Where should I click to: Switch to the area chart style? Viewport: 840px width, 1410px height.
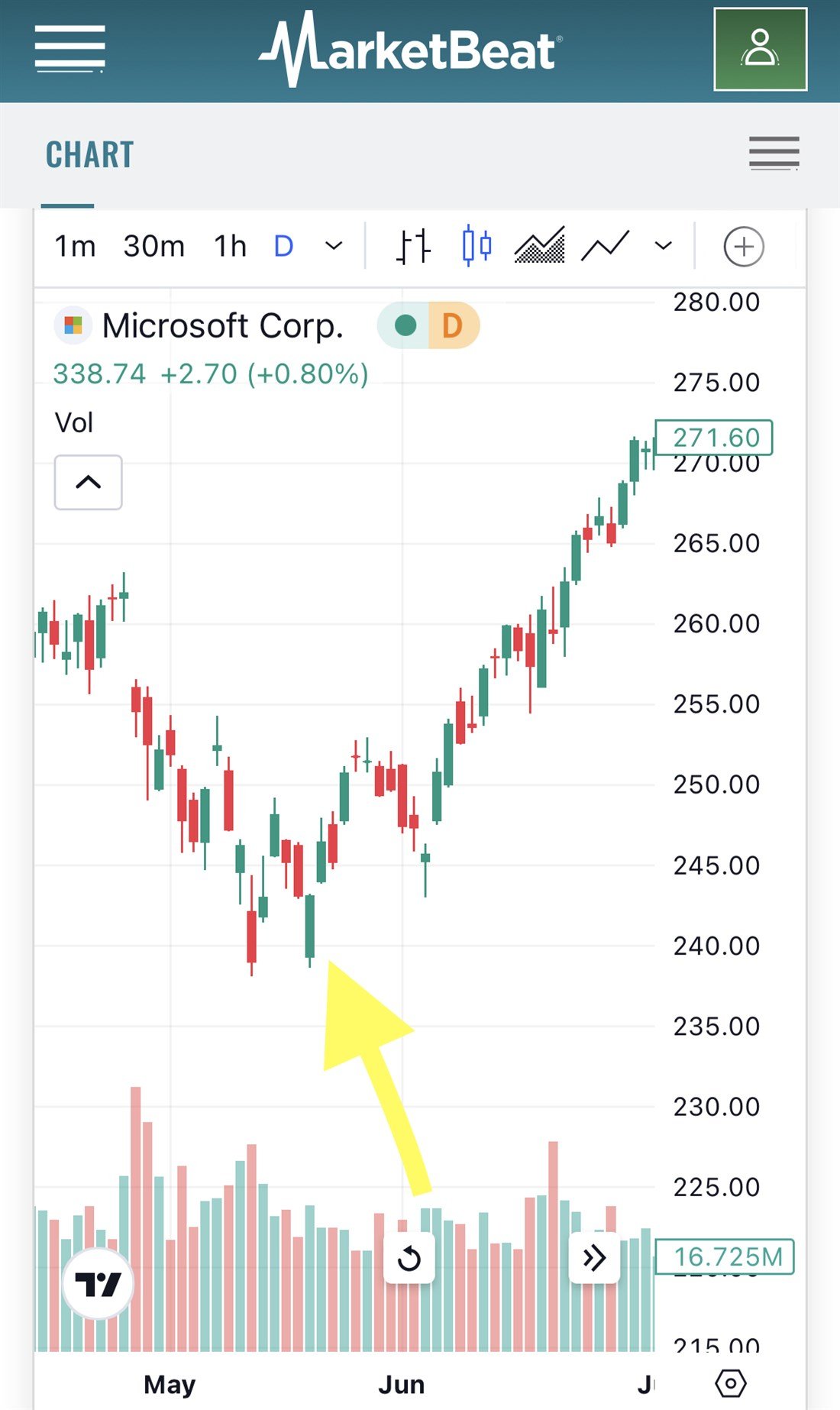click(540, 247)
